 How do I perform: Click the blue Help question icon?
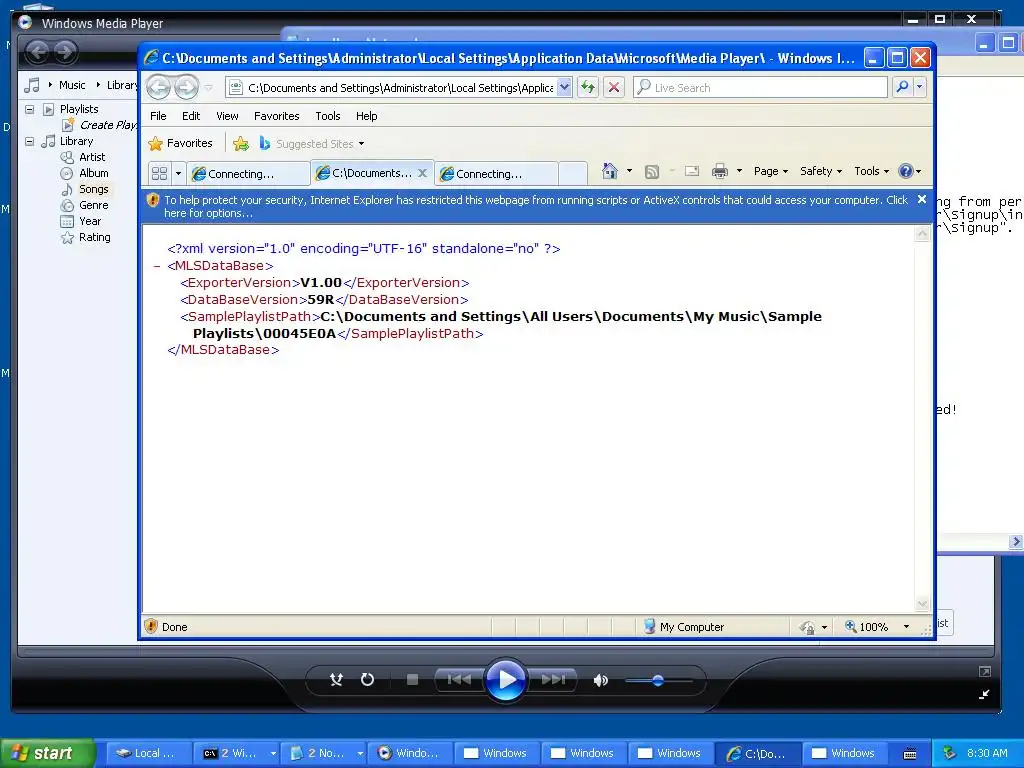click(x=906, y=171)
